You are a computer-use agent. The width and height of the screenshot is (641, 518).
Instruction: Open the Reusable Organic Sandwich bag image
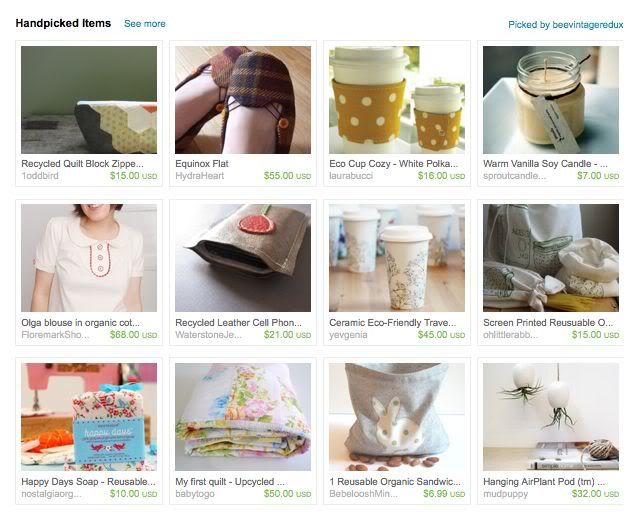[397, 417]
